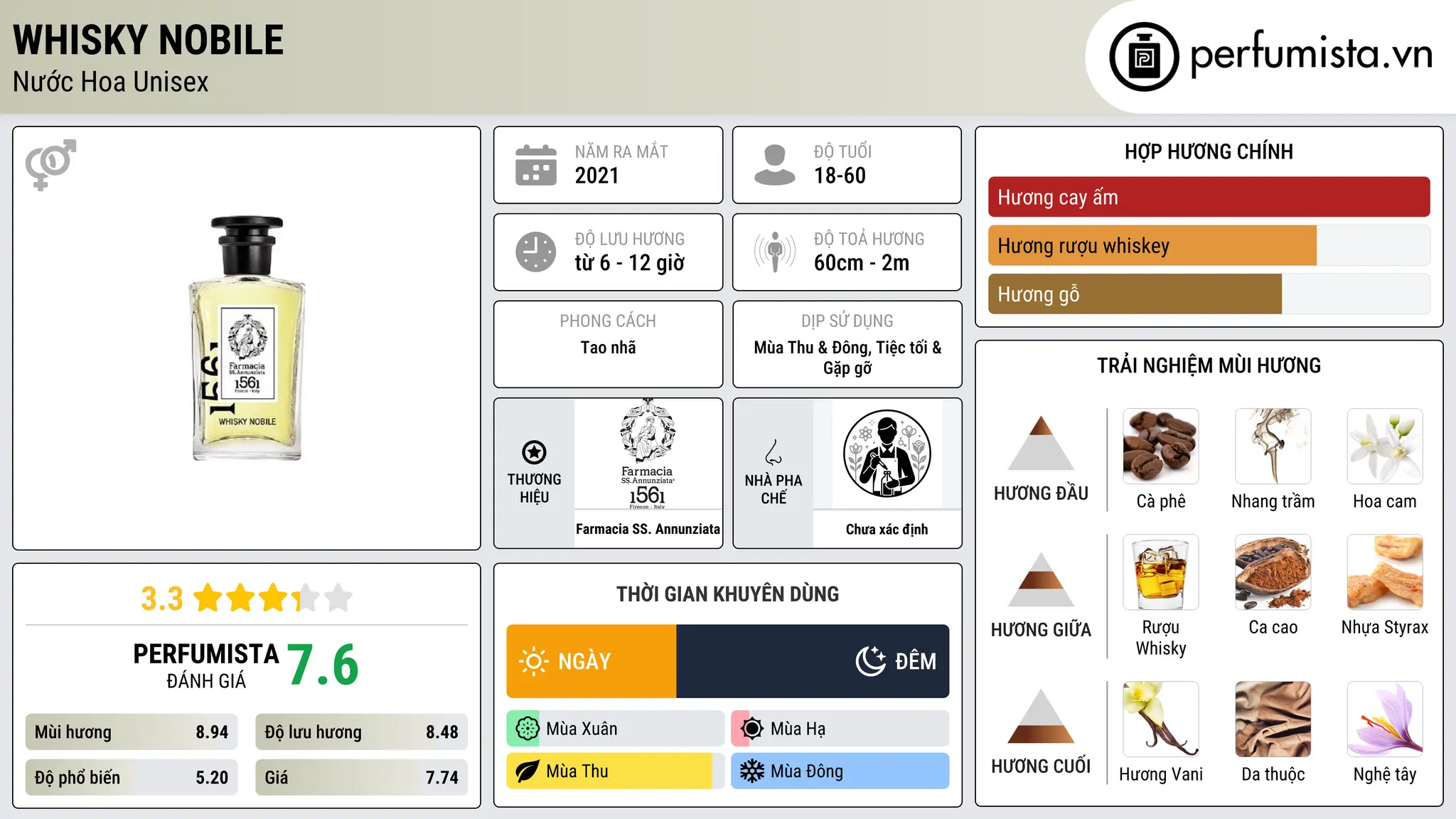The image size is (1456, 819).
Task: Select the Cà phê note image
Action: (1161, 446)
